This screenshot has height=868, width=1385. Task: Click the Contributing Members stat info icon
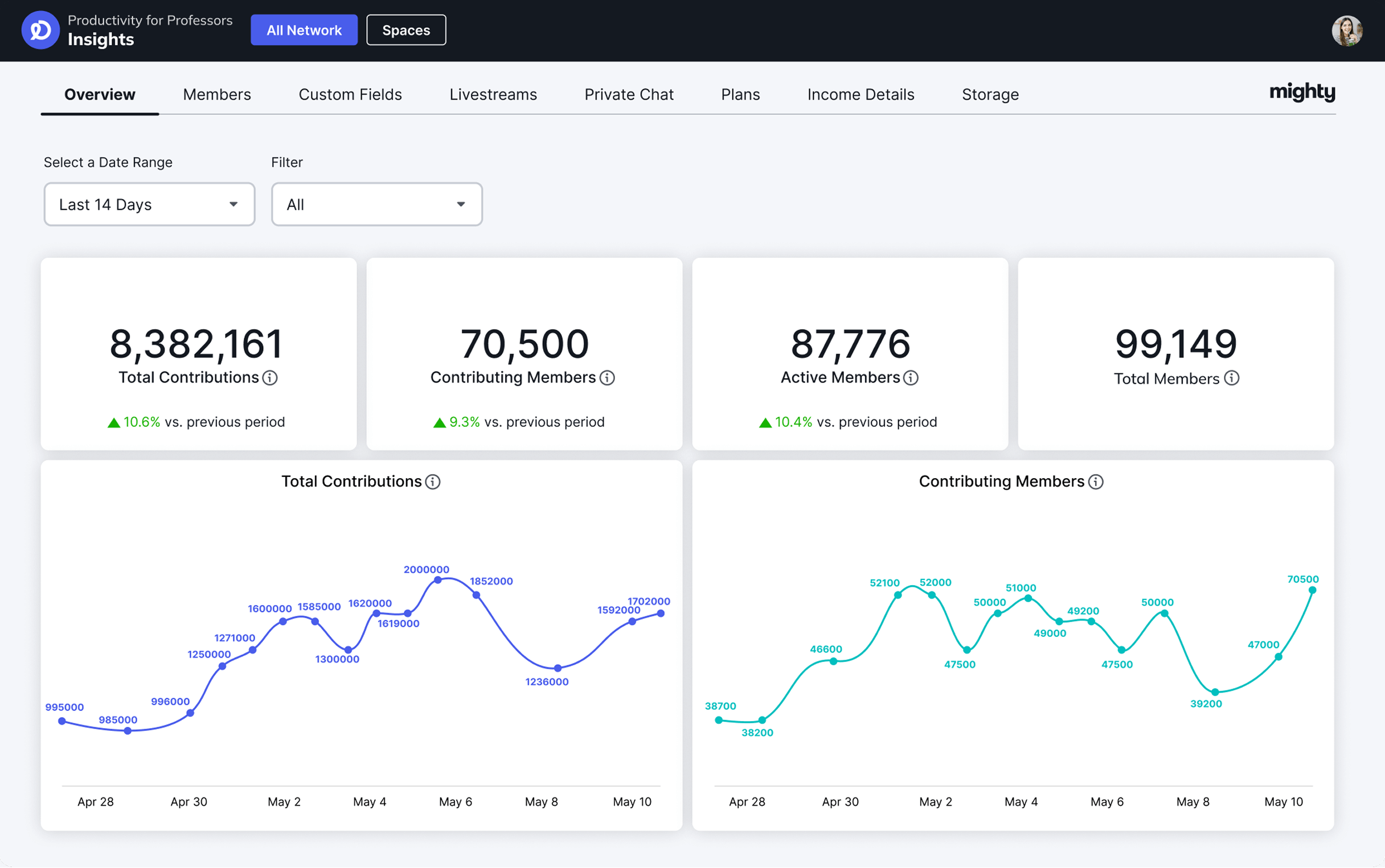608,378
